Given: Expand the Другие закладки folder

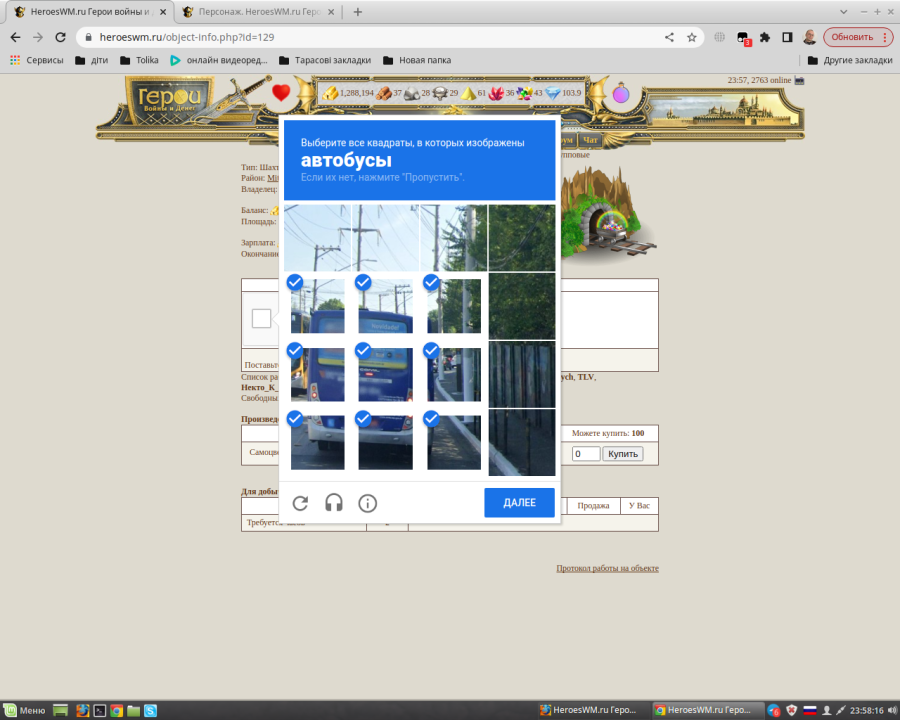Looking at the screenshot, I should pos(850,60).
